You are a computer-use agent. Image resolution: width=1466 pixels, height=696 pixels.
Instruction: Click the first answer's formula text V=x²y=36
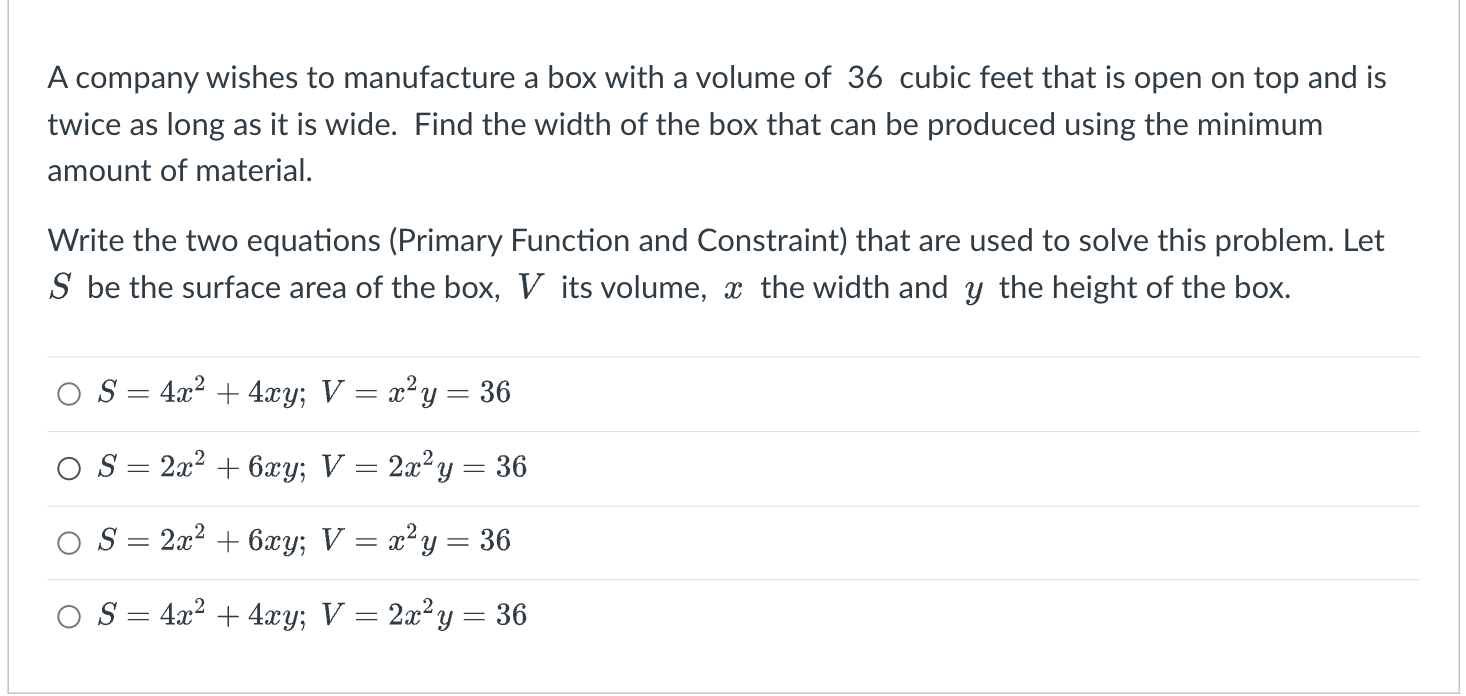click(415, 393)
